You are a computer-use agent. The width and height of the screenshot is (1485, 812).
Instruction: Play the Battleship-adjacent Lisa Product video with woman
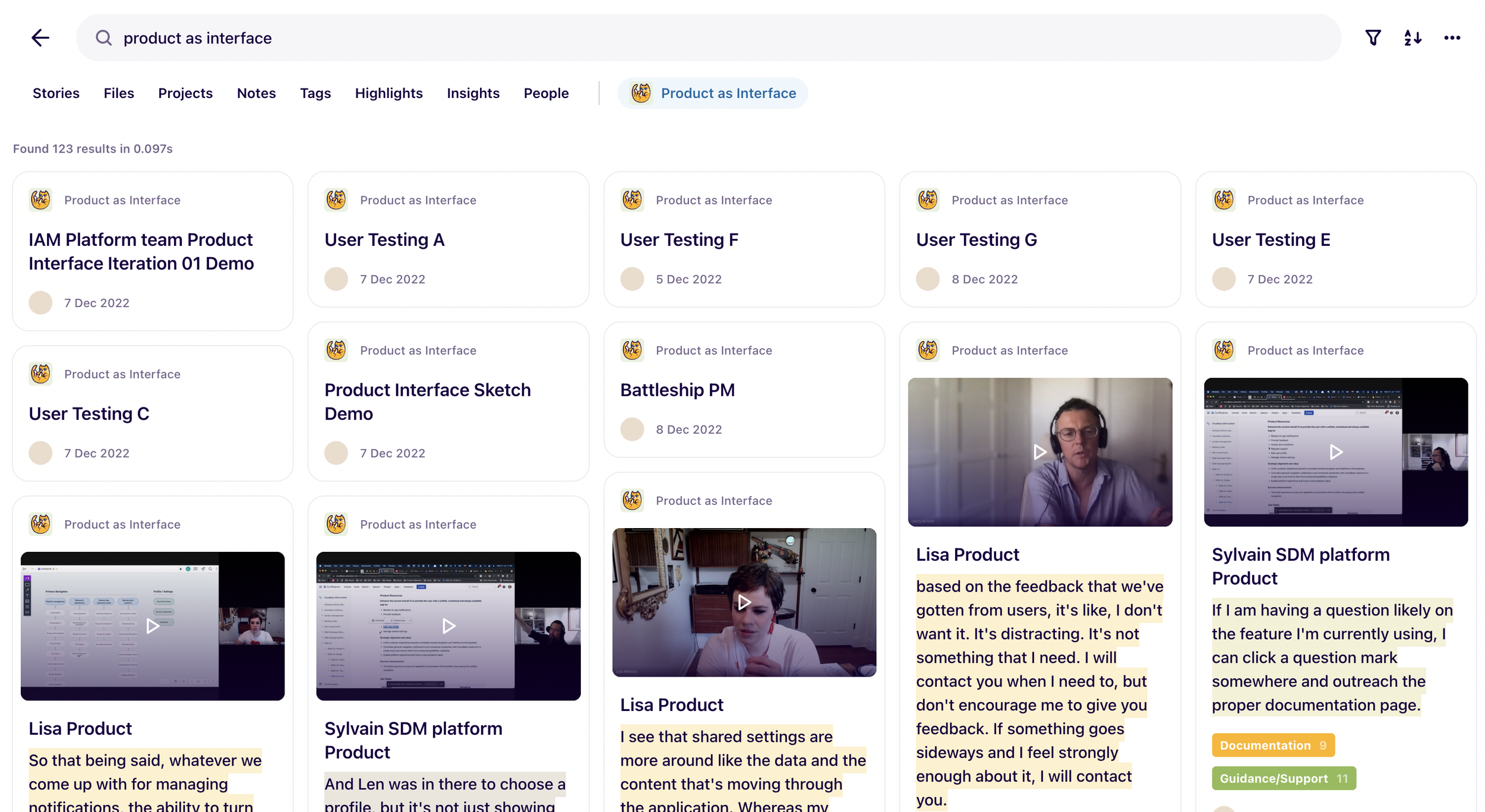(x=744, y=602)
